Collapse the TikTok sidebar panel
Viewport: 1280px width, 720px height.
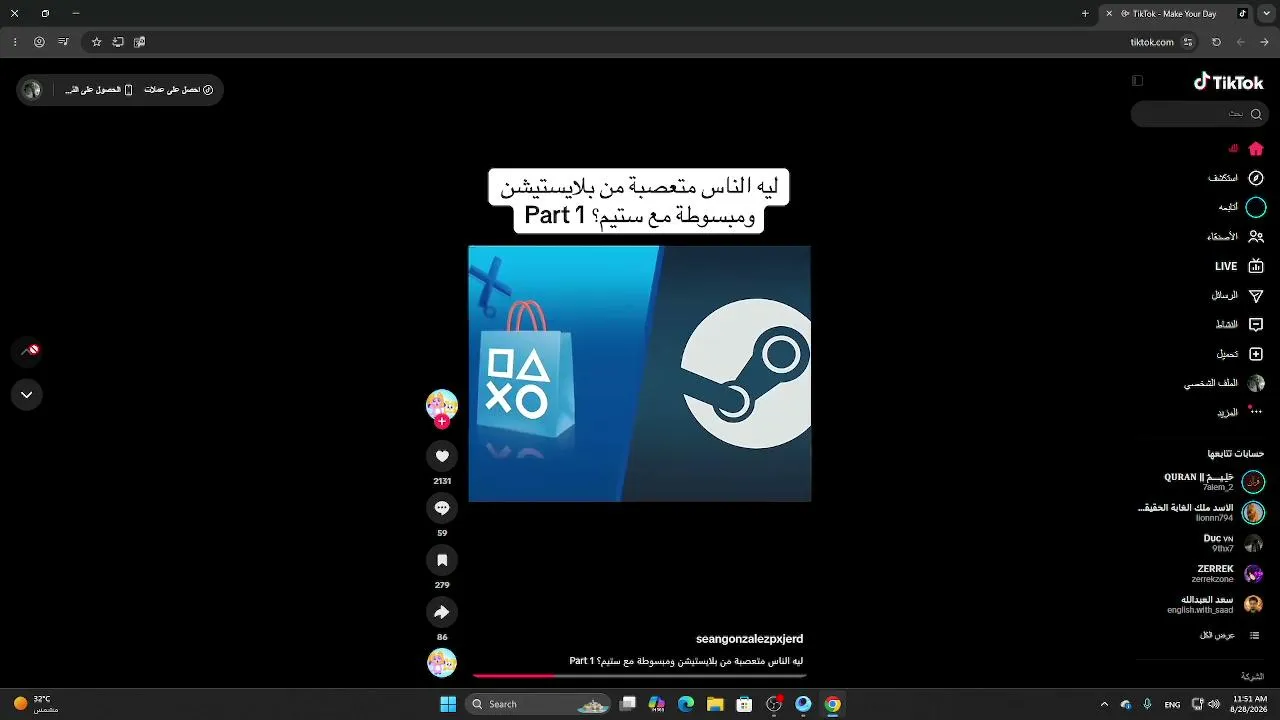(1137, 81)
